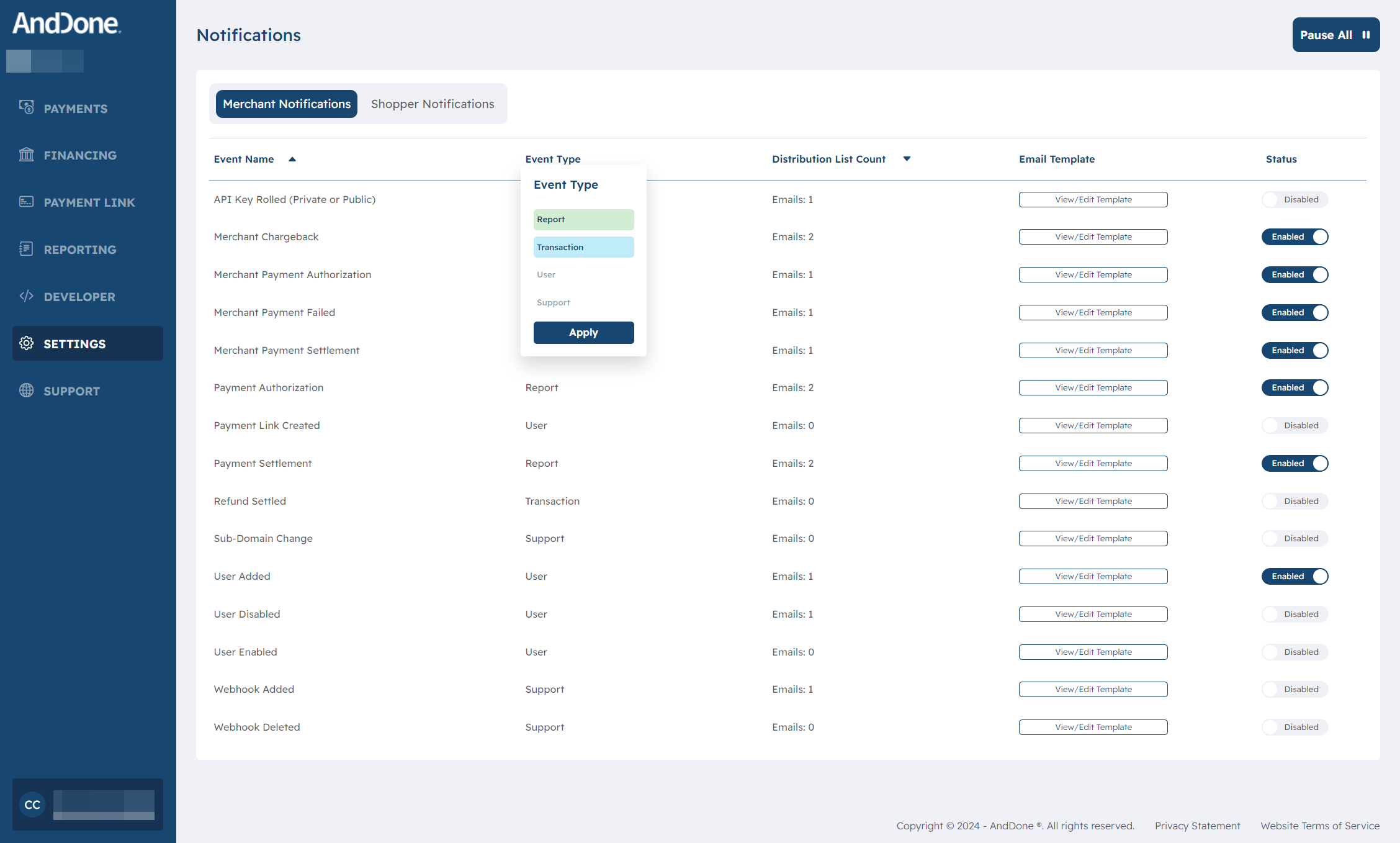Click the Developer sidebar icon
Screen dimensions: 1400x843
pyautogui.click(x=27, y=297)
